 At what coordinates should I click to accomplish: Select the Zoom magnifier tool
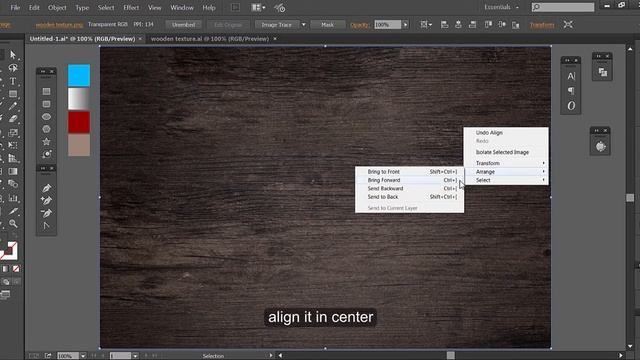click(x=13, y=224)
